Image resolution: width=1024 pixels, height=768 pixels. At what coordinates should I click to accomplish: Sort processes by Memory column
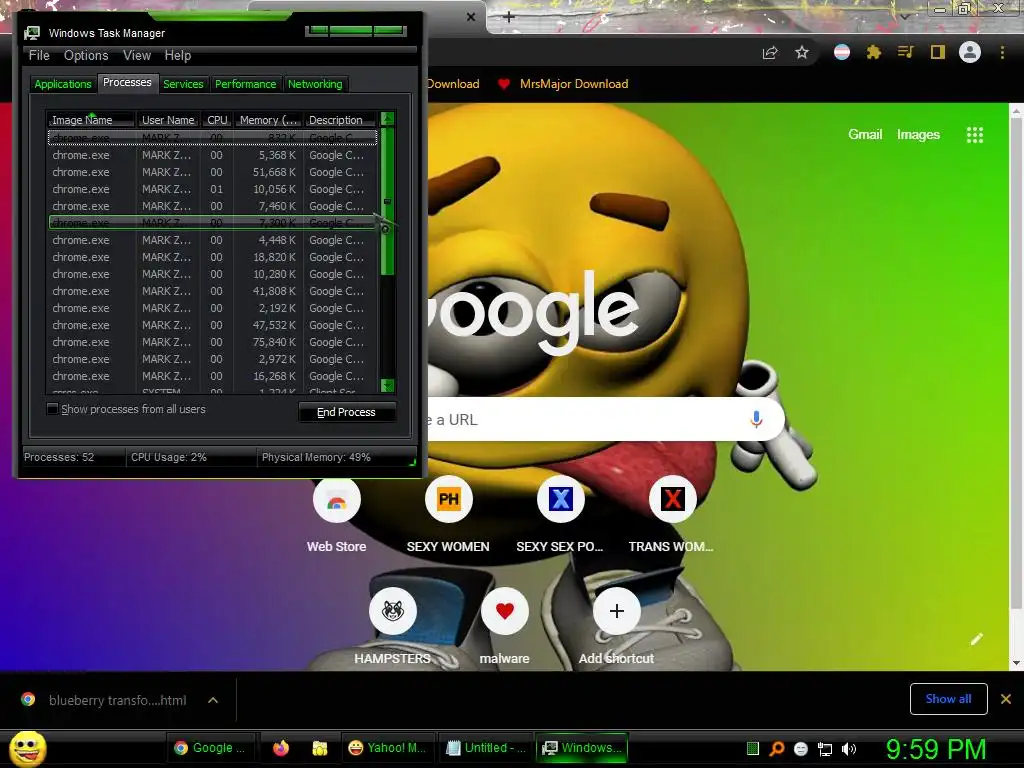[x=268, y=120]
